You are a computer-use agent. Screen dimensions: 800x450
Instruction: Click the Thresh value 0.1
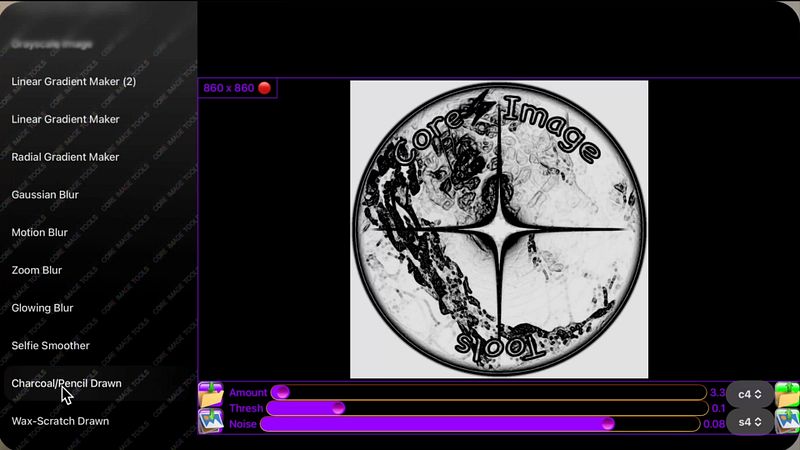click(x=718, y=408)
